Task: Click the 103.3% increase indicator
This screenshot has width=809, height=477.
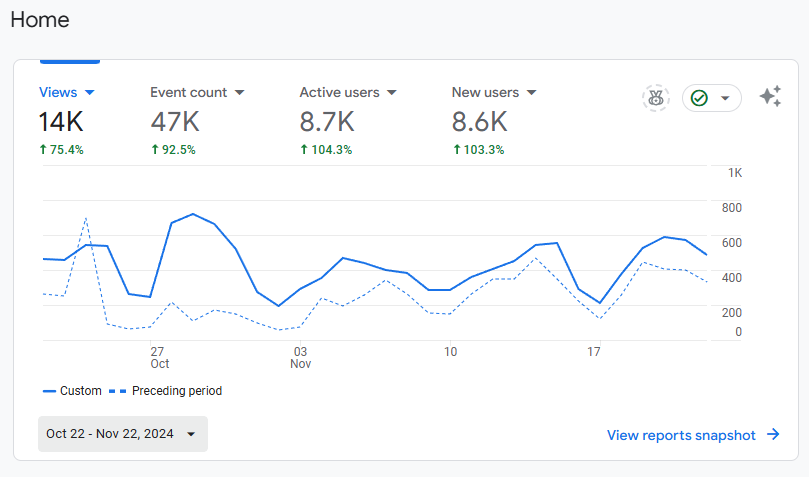Action: click(479, 150)
